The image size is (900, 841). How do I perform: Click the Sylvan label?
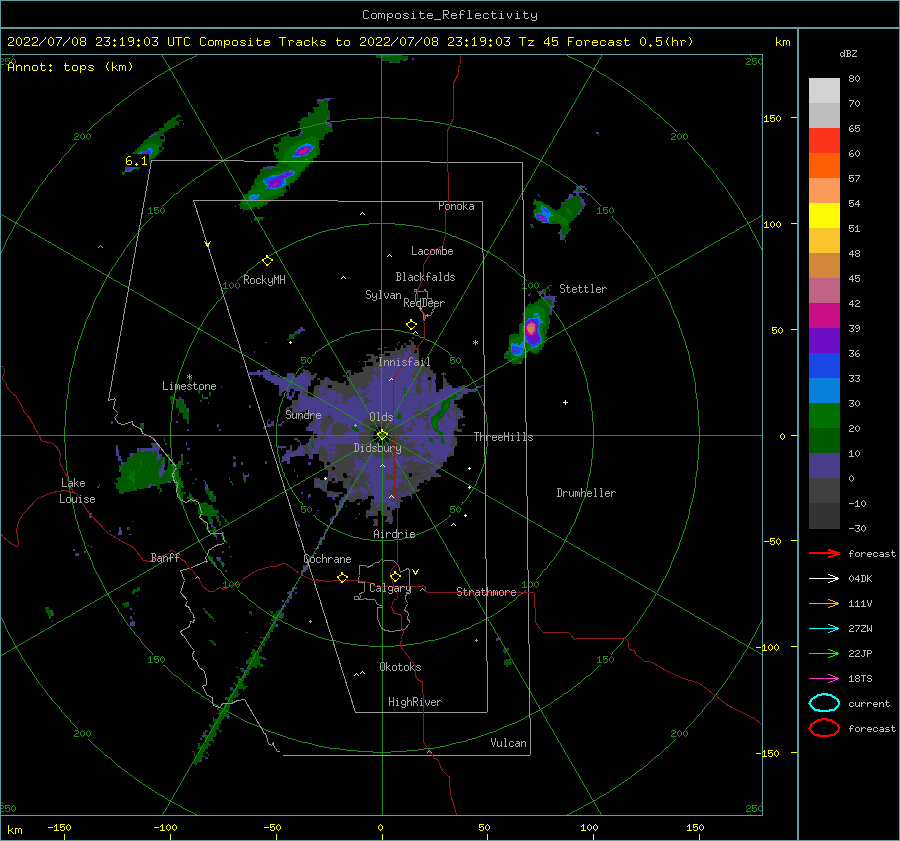[x=383, y=295]
